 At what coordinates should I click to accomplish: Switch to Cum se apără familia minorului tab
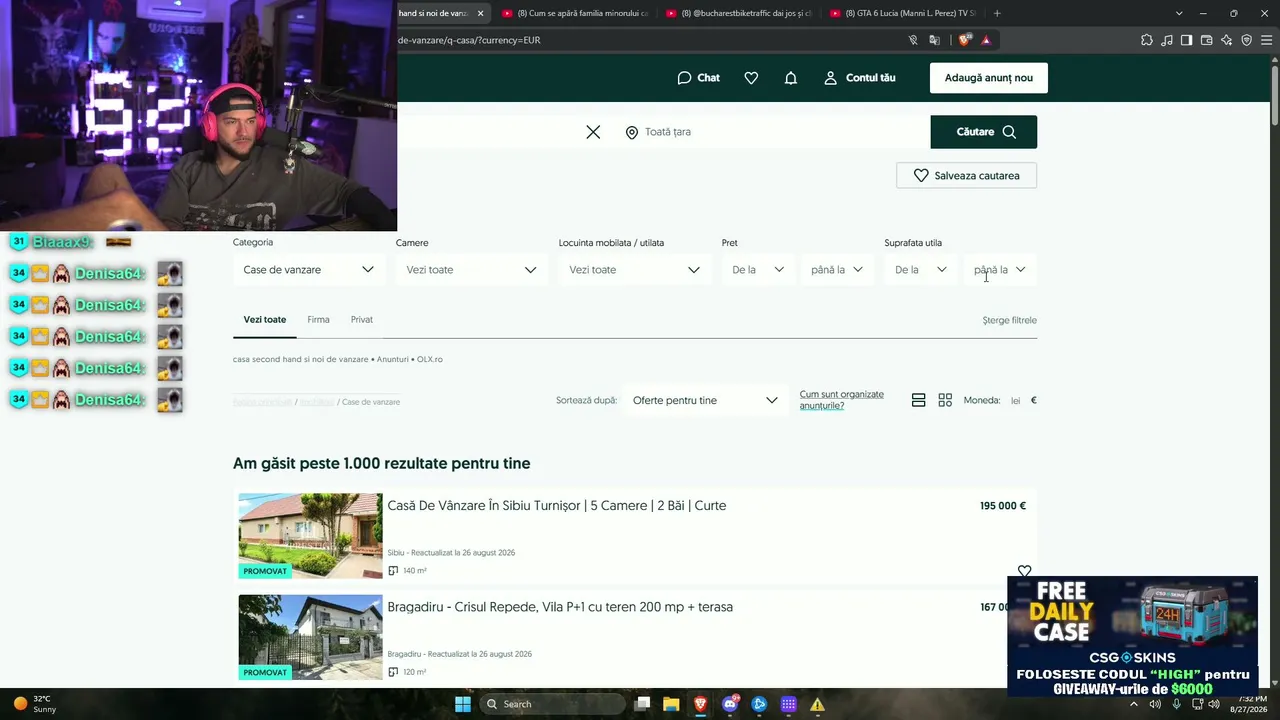click(x=574, y=13)
